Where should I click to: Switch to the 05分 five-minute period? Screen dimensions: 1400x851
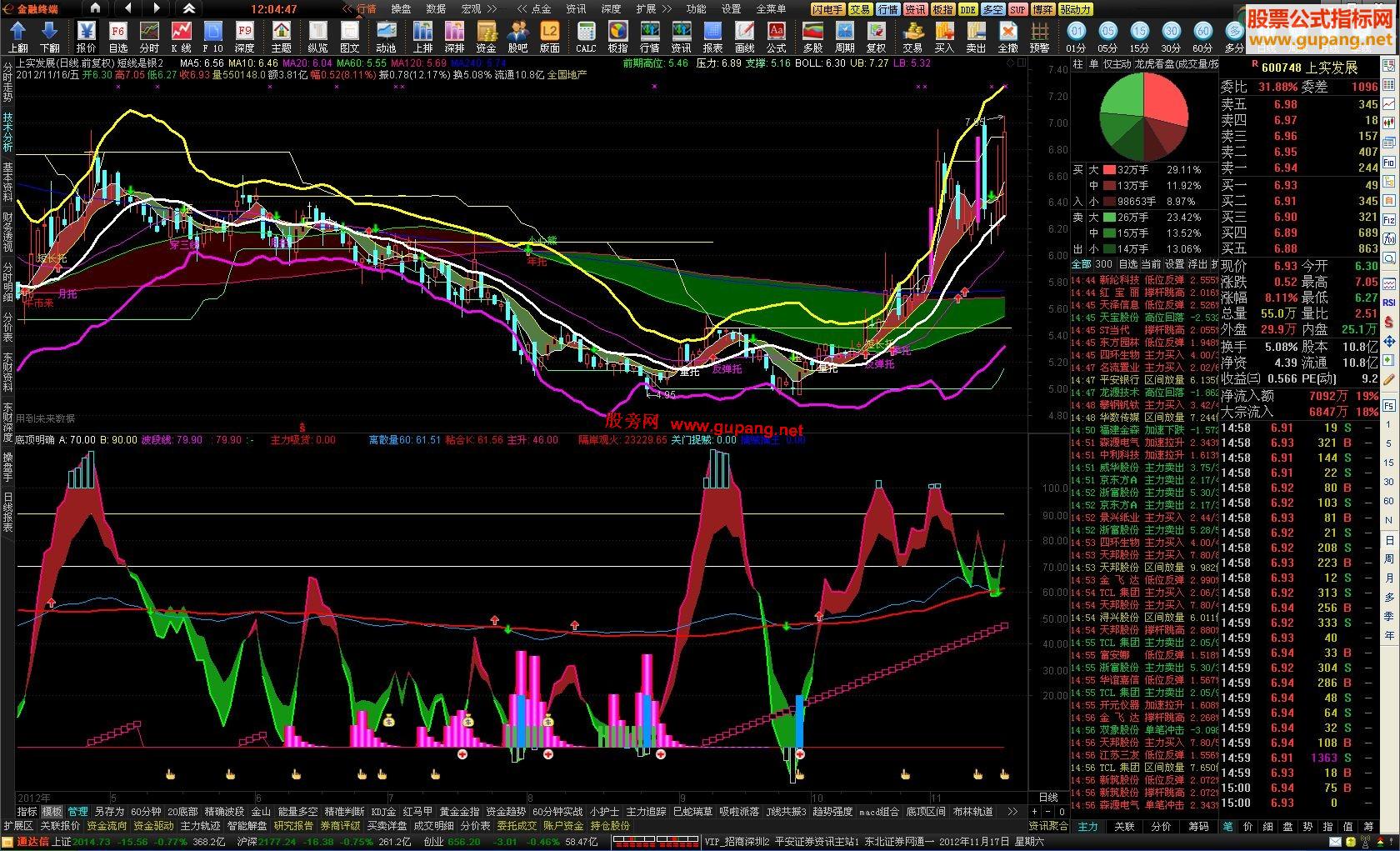[1107, 37]
